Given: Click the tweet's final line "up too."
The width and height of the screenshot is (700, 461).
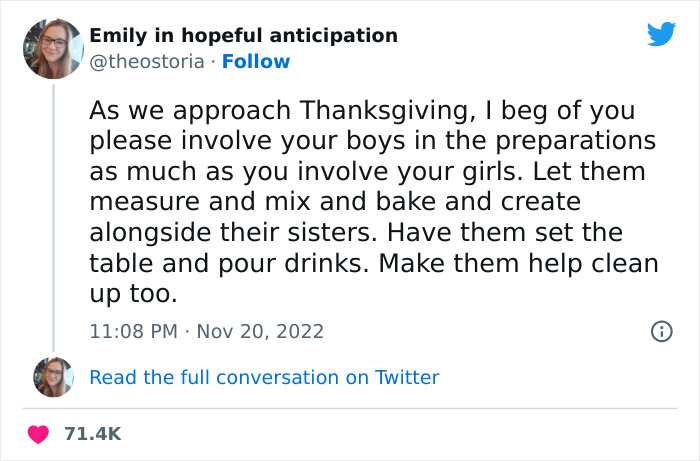Looking at the screenshot, I should [132, 295].
